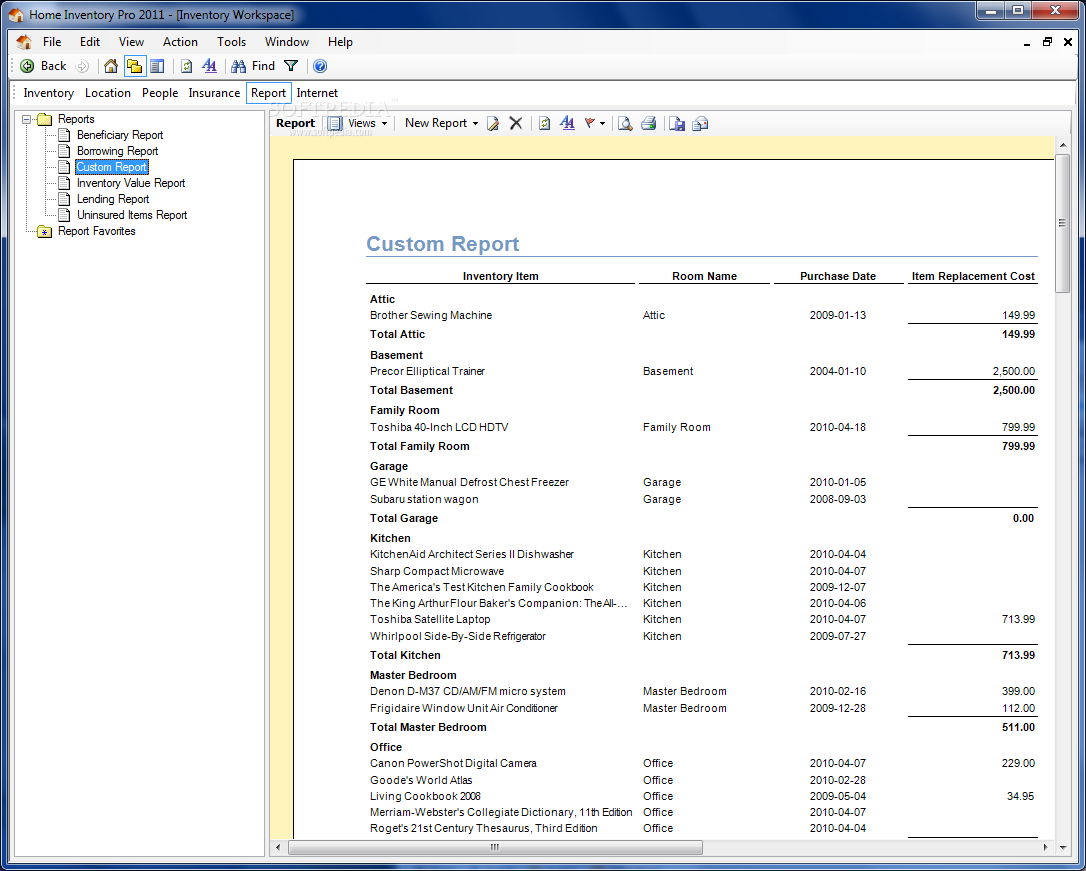Viewport: 1086px width, 871px height.
Task: Open the Views dropdown
Action: 358,123
